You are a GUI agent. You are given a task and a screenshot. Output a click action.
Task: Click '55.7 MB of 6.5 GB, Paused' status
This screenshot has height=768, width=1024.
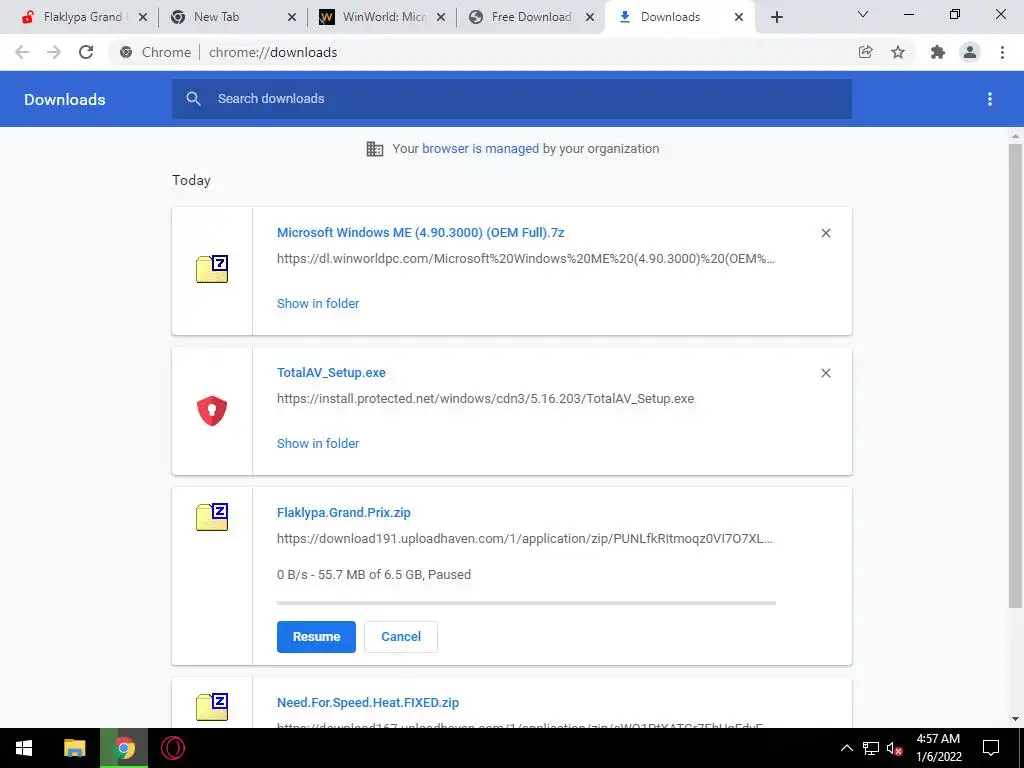(x=374, y=575)
